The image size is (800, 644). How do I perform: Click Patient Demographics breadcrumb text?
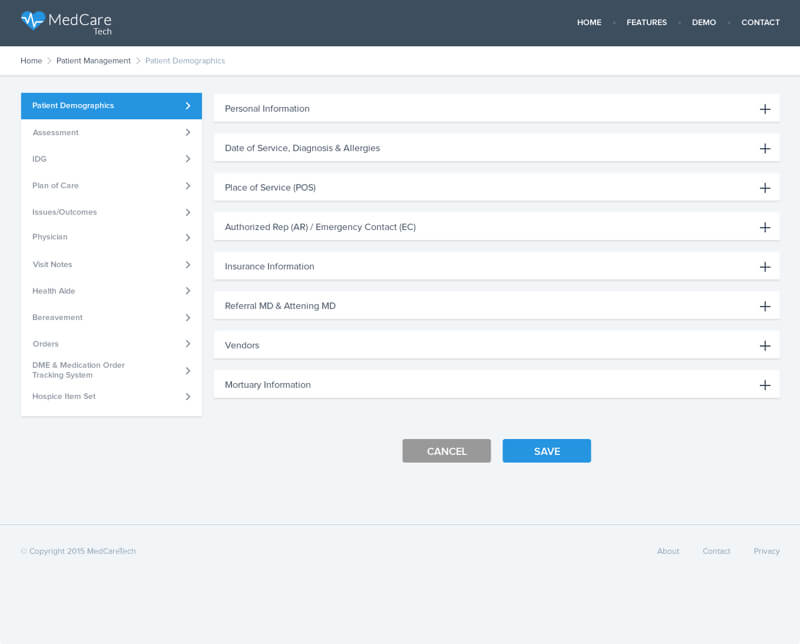pos(185,61)
